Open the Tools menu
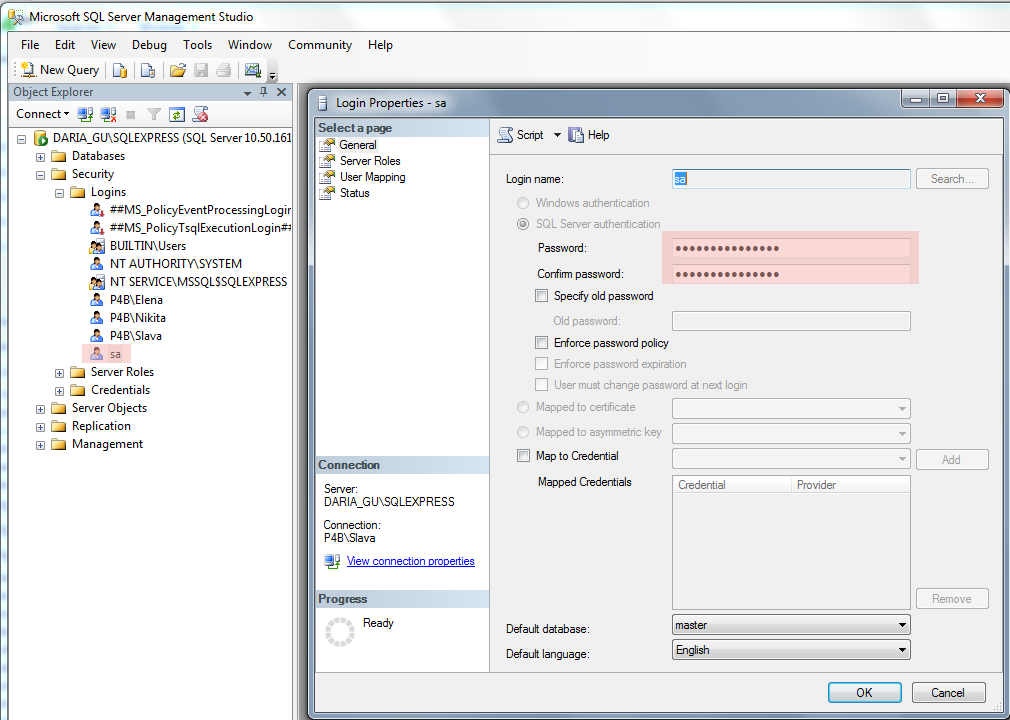1010x720 pixels. (x=197, y=44)
